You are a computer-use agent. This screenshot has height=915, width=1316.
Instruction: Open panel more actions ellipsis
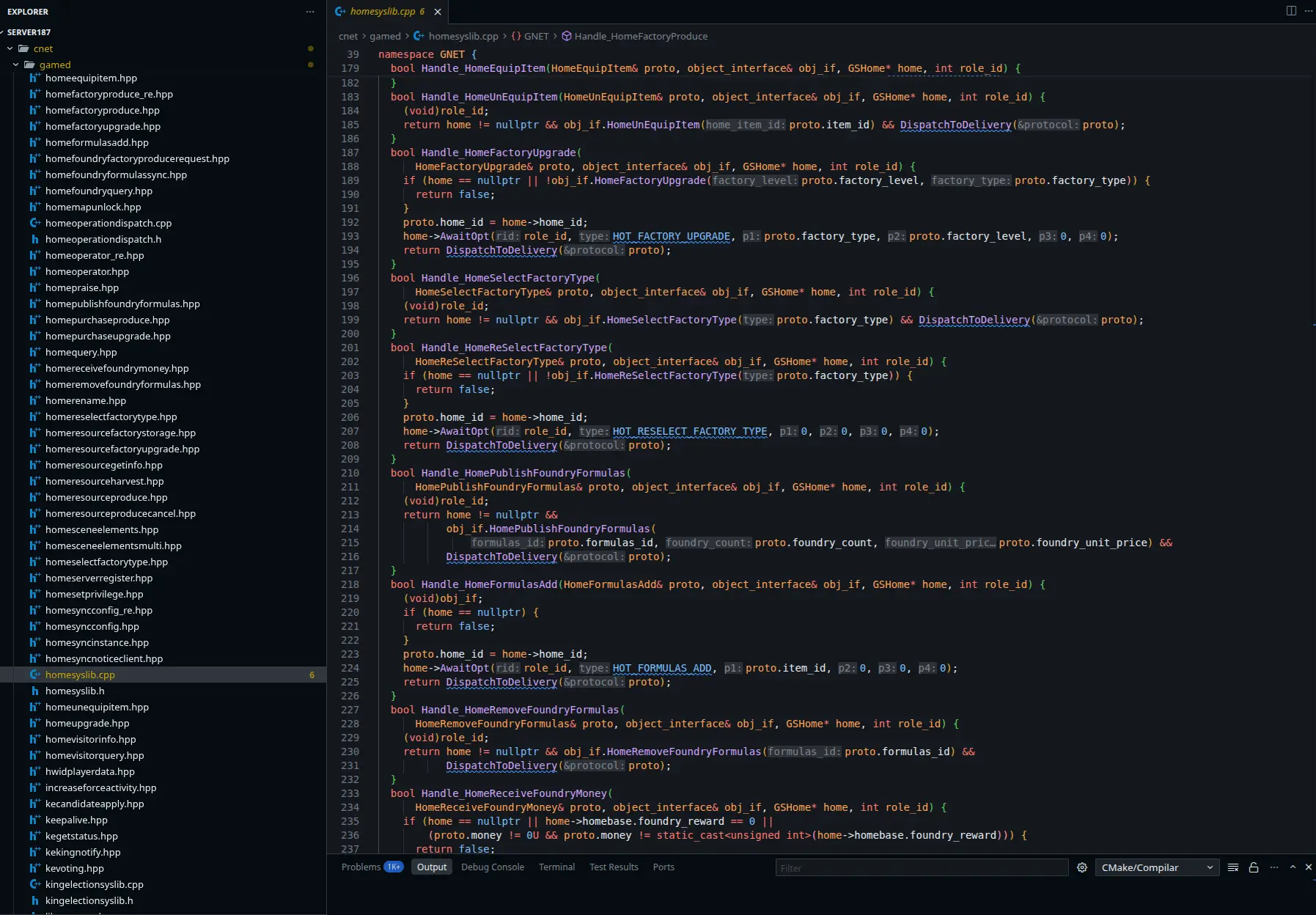pyautogui.click(x=1274, y=867)
